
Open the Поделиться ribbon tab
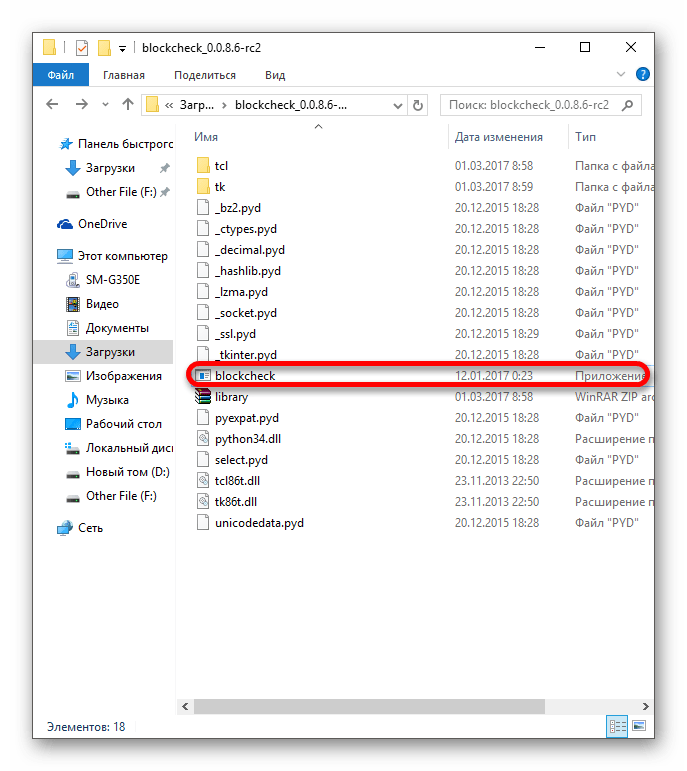pos(205,75)
